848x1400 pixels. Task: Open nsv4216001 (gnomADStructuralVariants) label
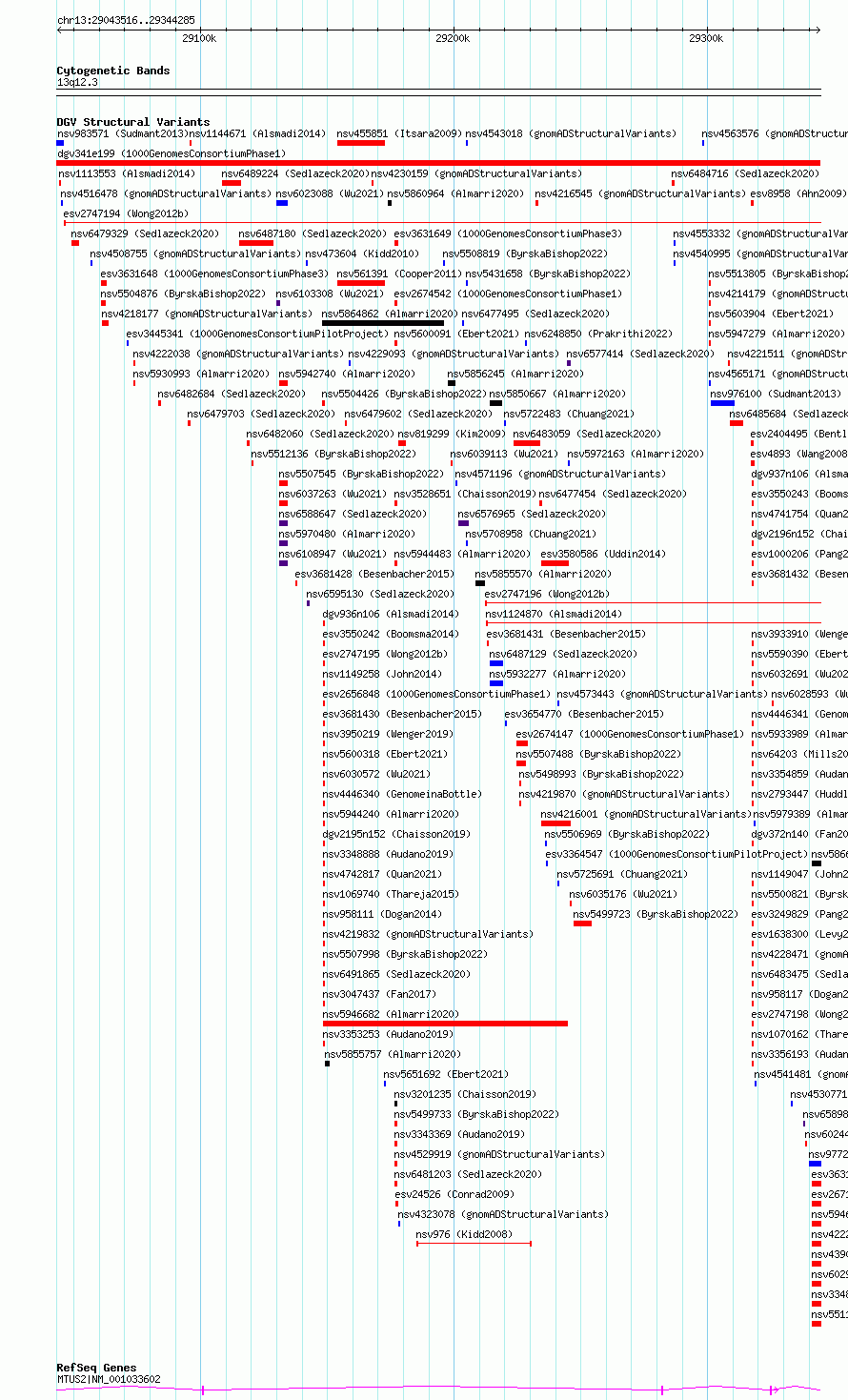[646, 814]
